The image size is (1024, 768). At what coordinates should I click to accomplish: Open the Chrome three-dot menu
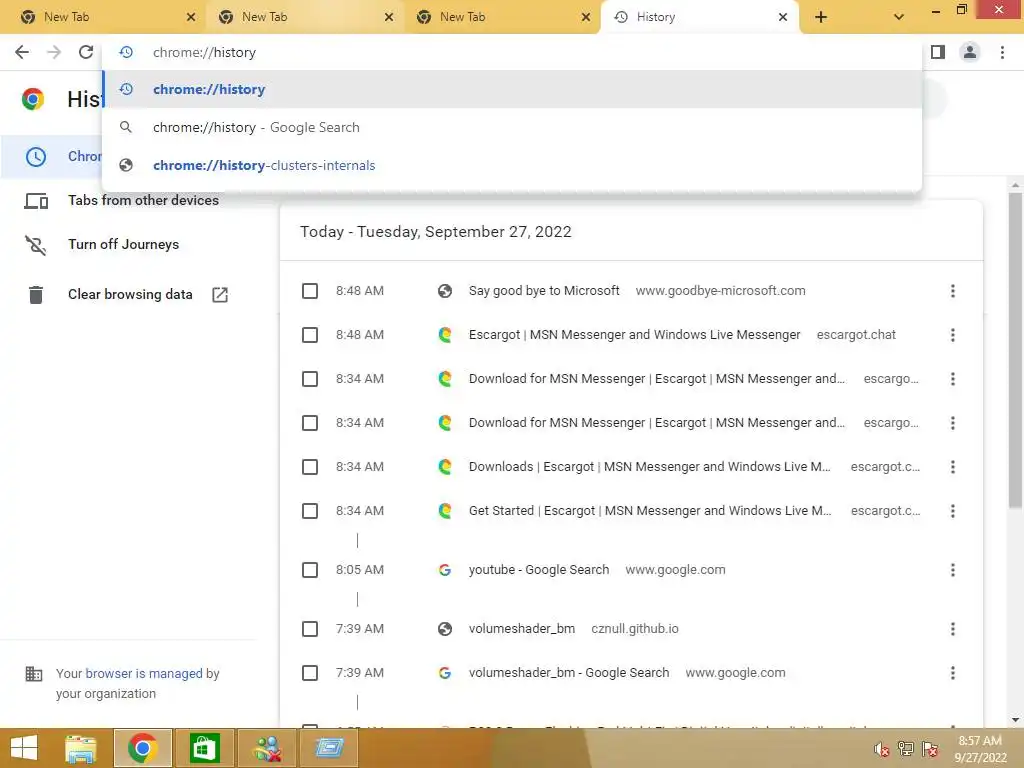point(1002,52)
